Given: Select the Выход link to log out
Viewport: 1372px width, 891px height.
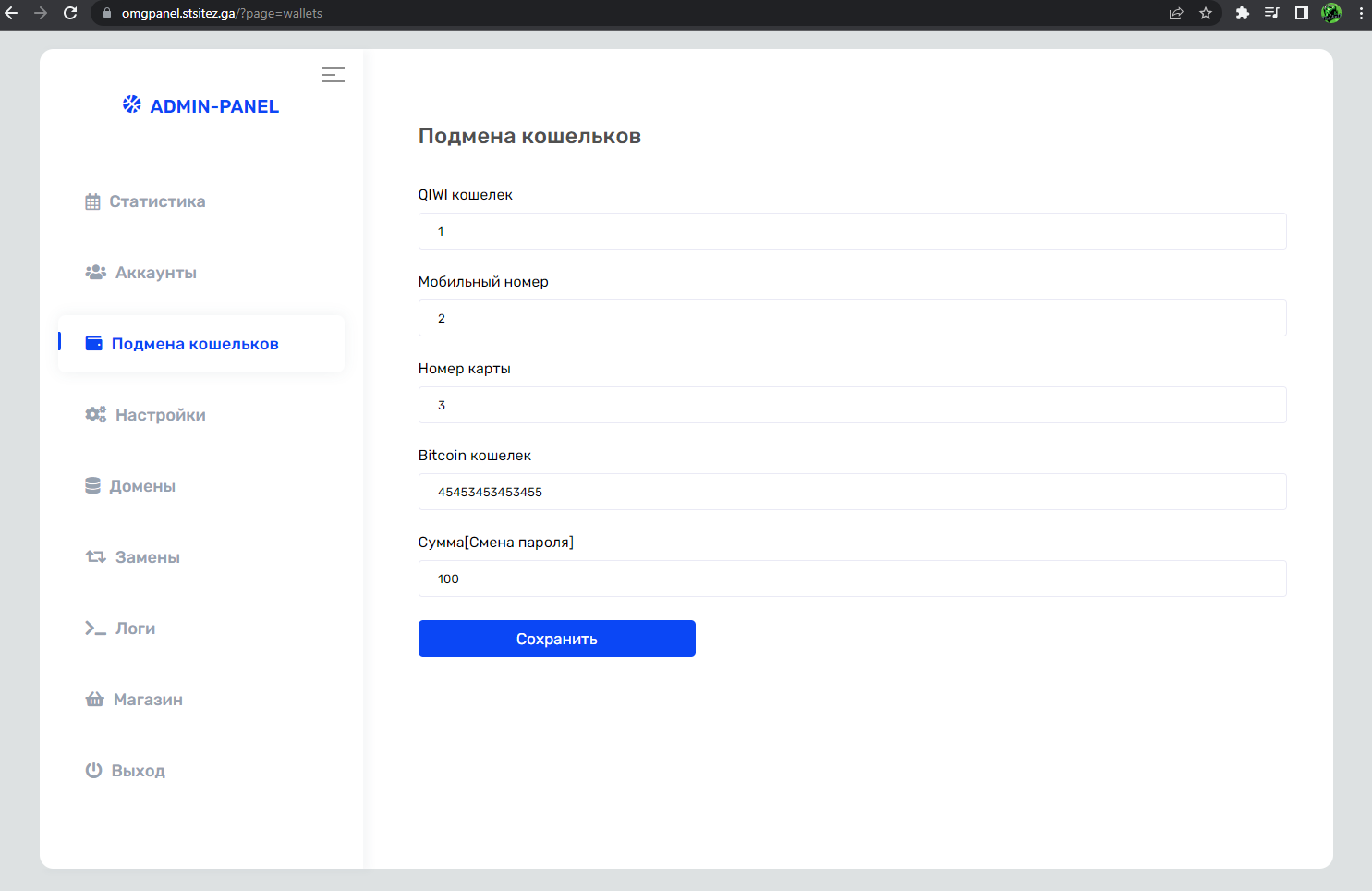Looking at the screenshot, I should click(x=138, y=770).
